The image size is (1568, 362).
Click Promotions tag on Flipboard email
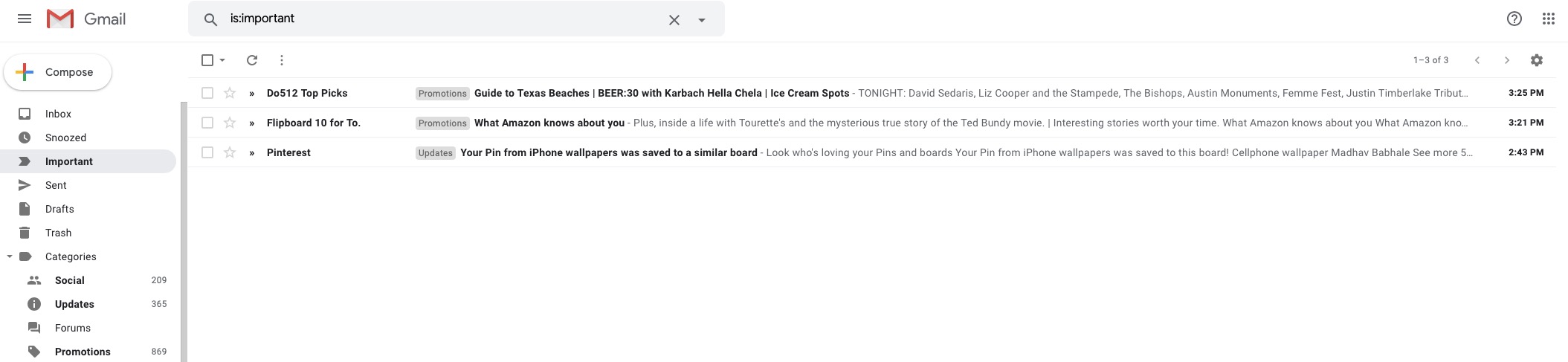(x=442, y=123)
